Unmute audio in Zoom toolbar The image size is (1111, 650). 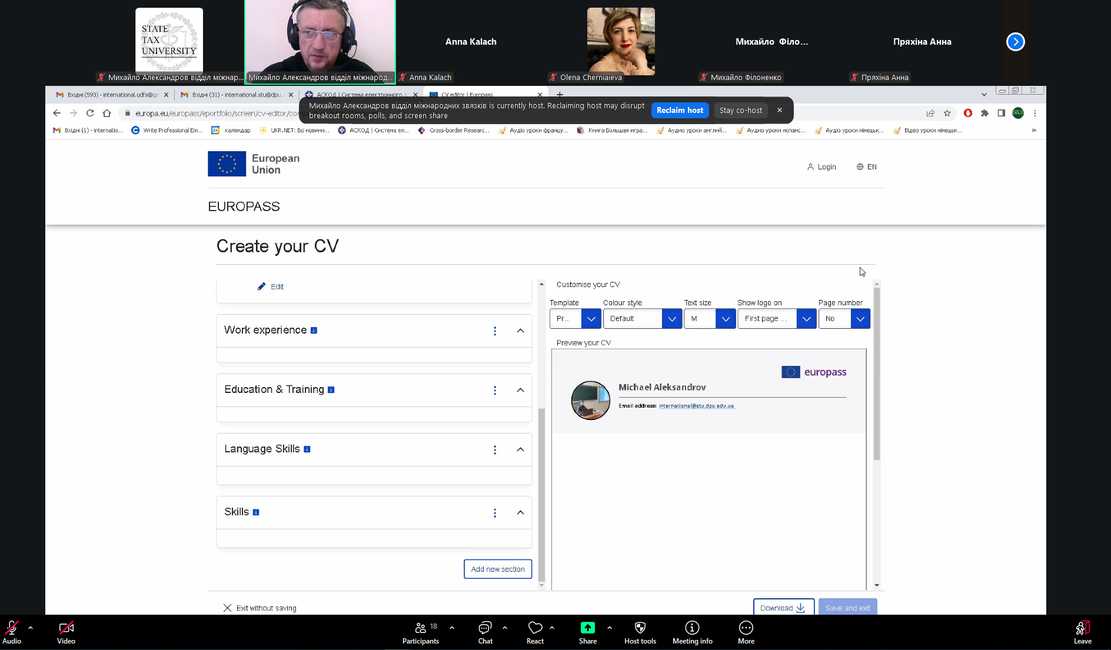click(x=12, y=629)
